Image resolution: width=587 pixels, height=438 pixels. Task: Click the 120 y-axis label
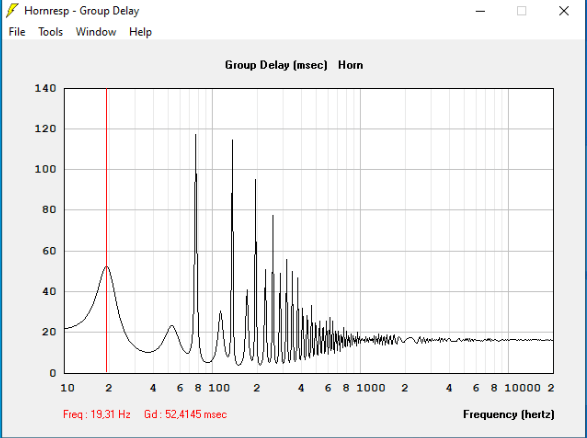point(45,129)
